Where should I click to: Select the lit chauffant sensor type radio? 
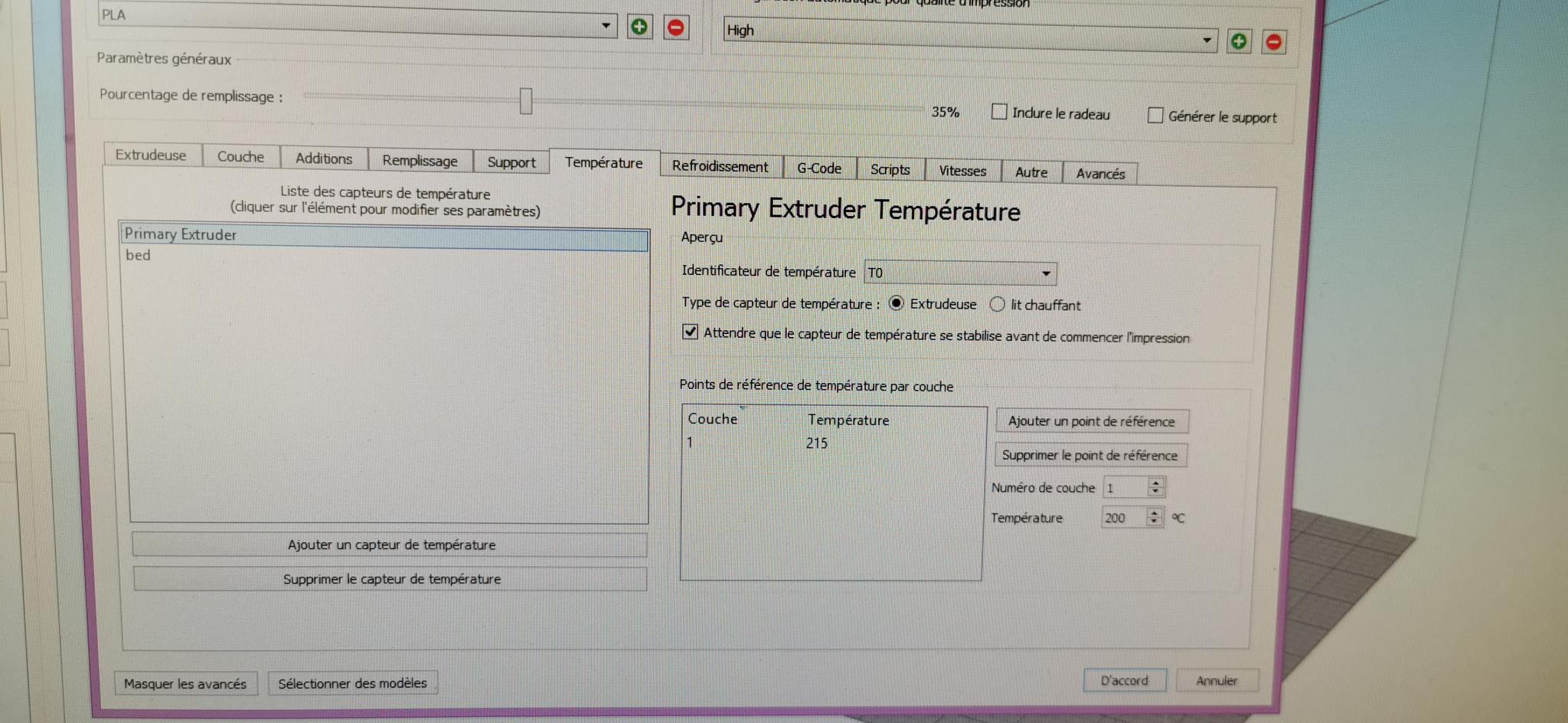997,305
